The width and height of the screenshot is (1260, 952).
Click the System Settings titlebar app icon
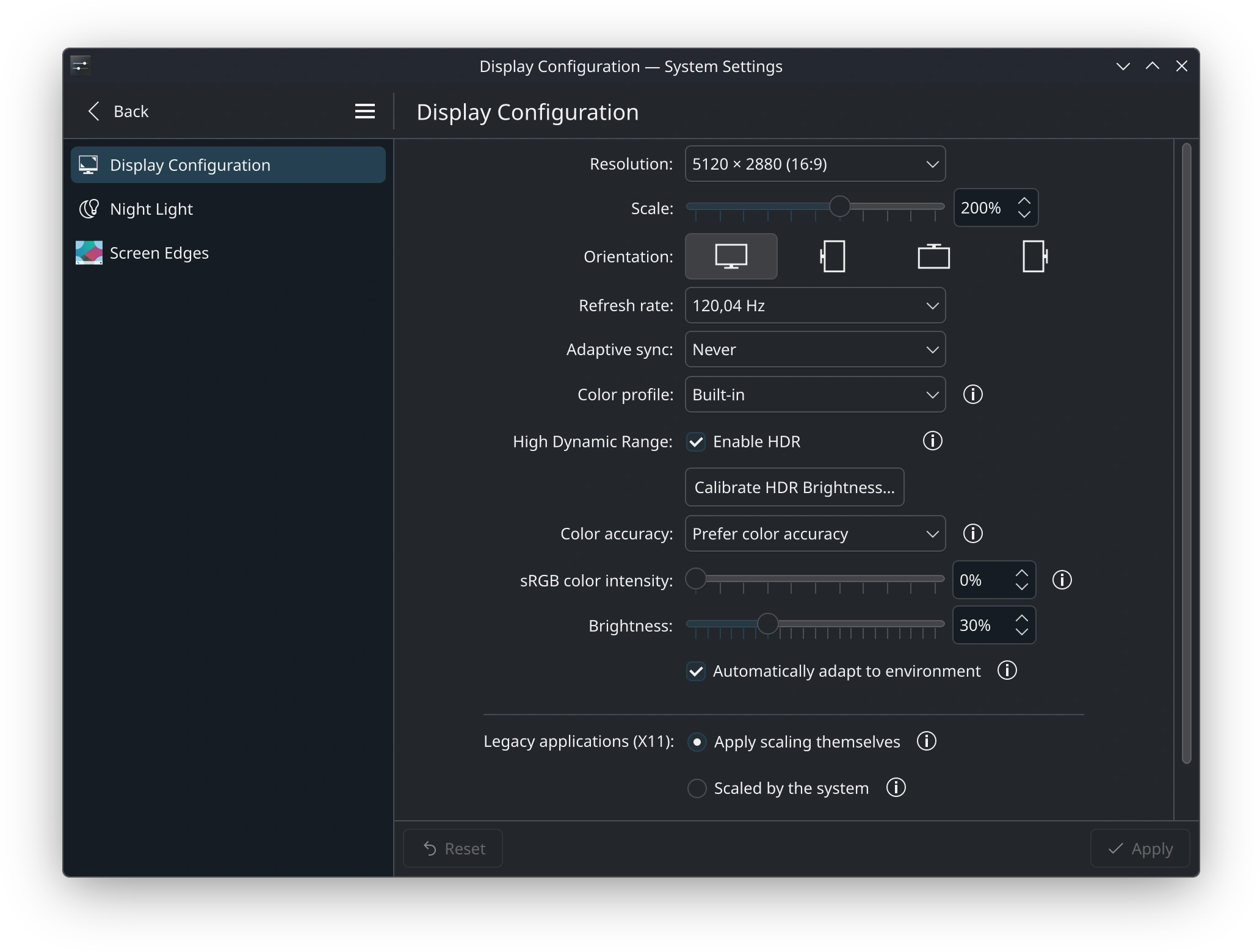(81, 65)
